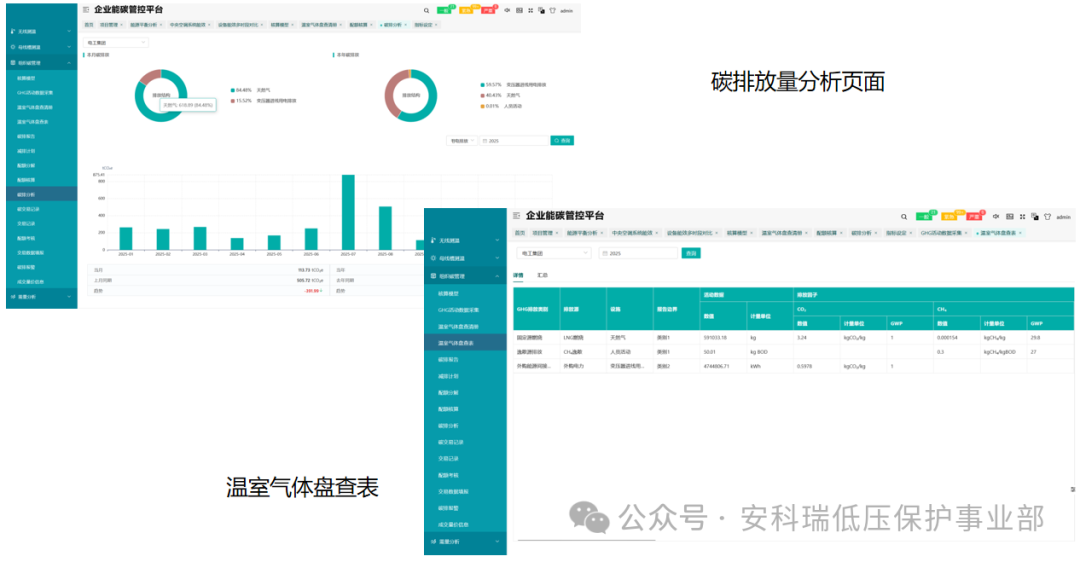The height and width of the screenshot is (562, 1080).
Task: Click 0.01% 人员活动 legend swatch in carbon analysis window
Action: click(483, 106)
